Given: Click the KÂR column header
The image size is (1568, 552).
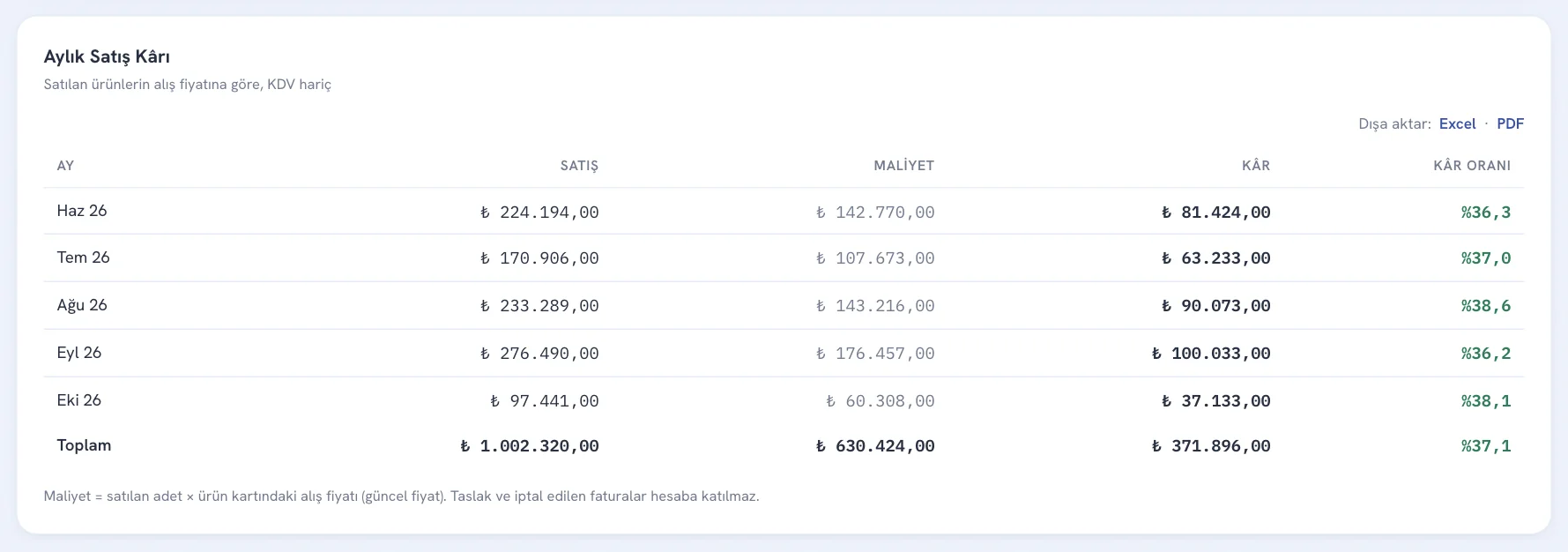Looking at the screenshot, I should (x=1256, y=166).
